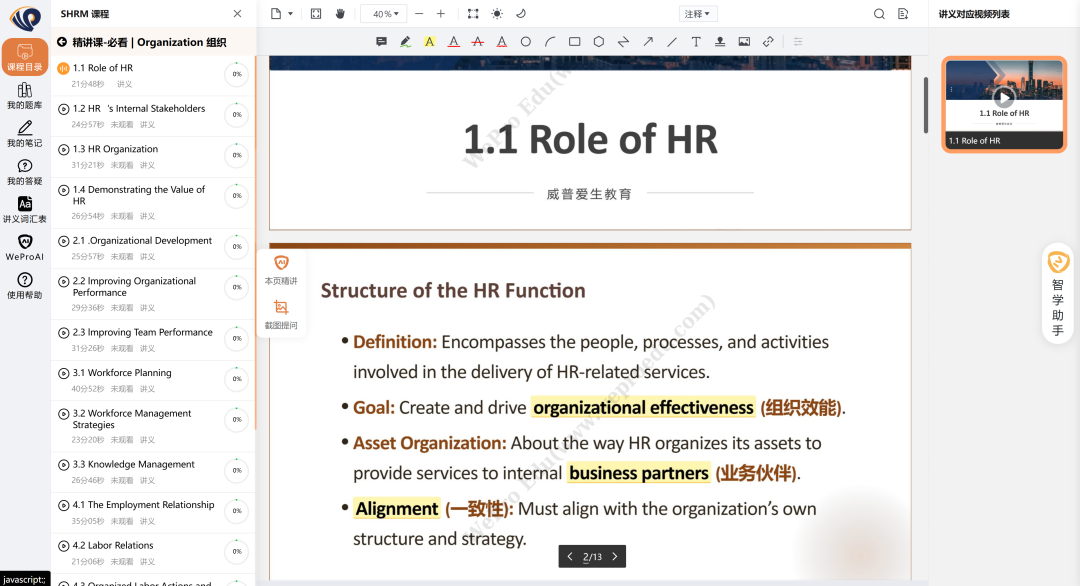Play the 1.1 Role of HR video thumbnail
Viewport: 1080px width, 586px height.
tap(1004, 97)
